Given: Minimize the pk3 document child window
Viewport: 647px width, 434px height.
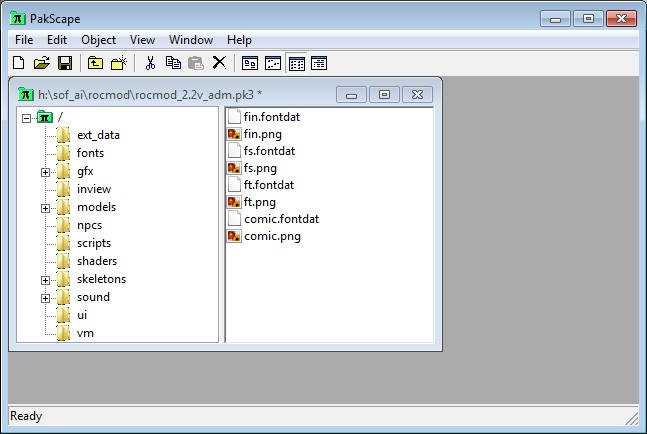Looking at the screenshot, I should pyautogui.click(x=350, y=94).
